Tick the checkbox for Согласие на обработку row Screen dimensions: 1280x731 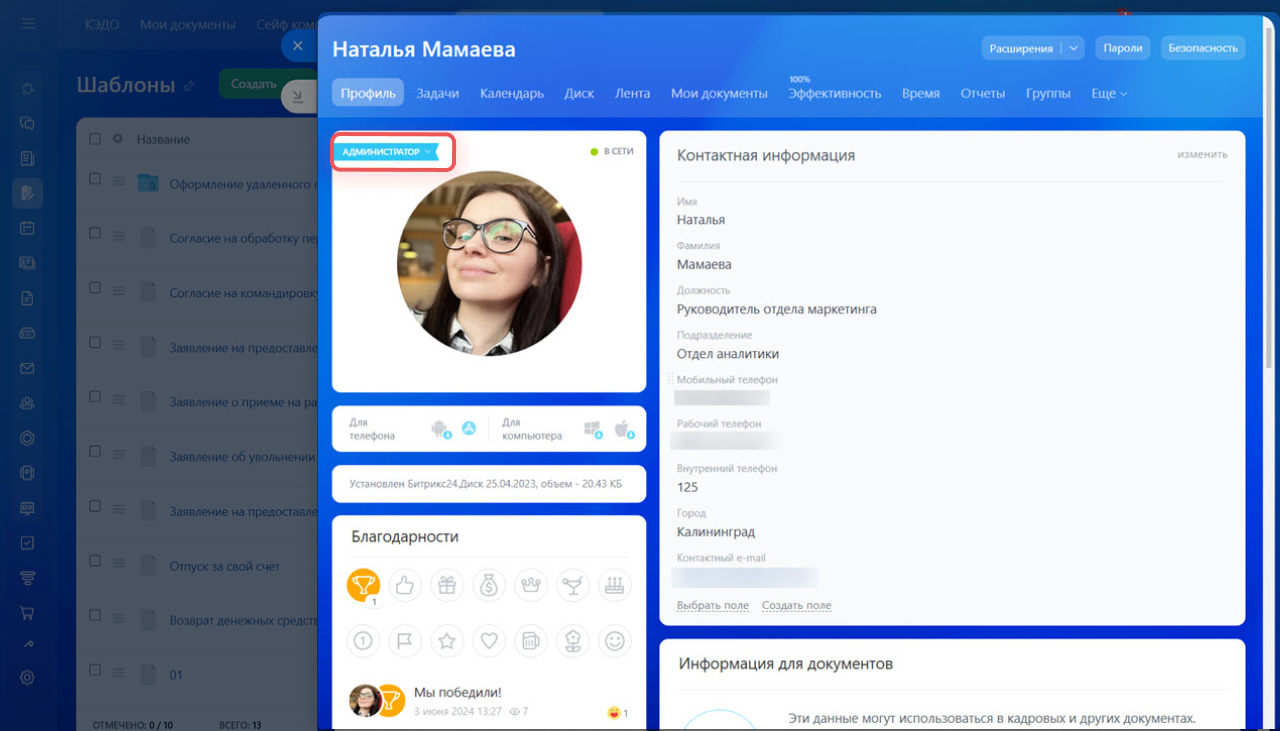point(95,233)
